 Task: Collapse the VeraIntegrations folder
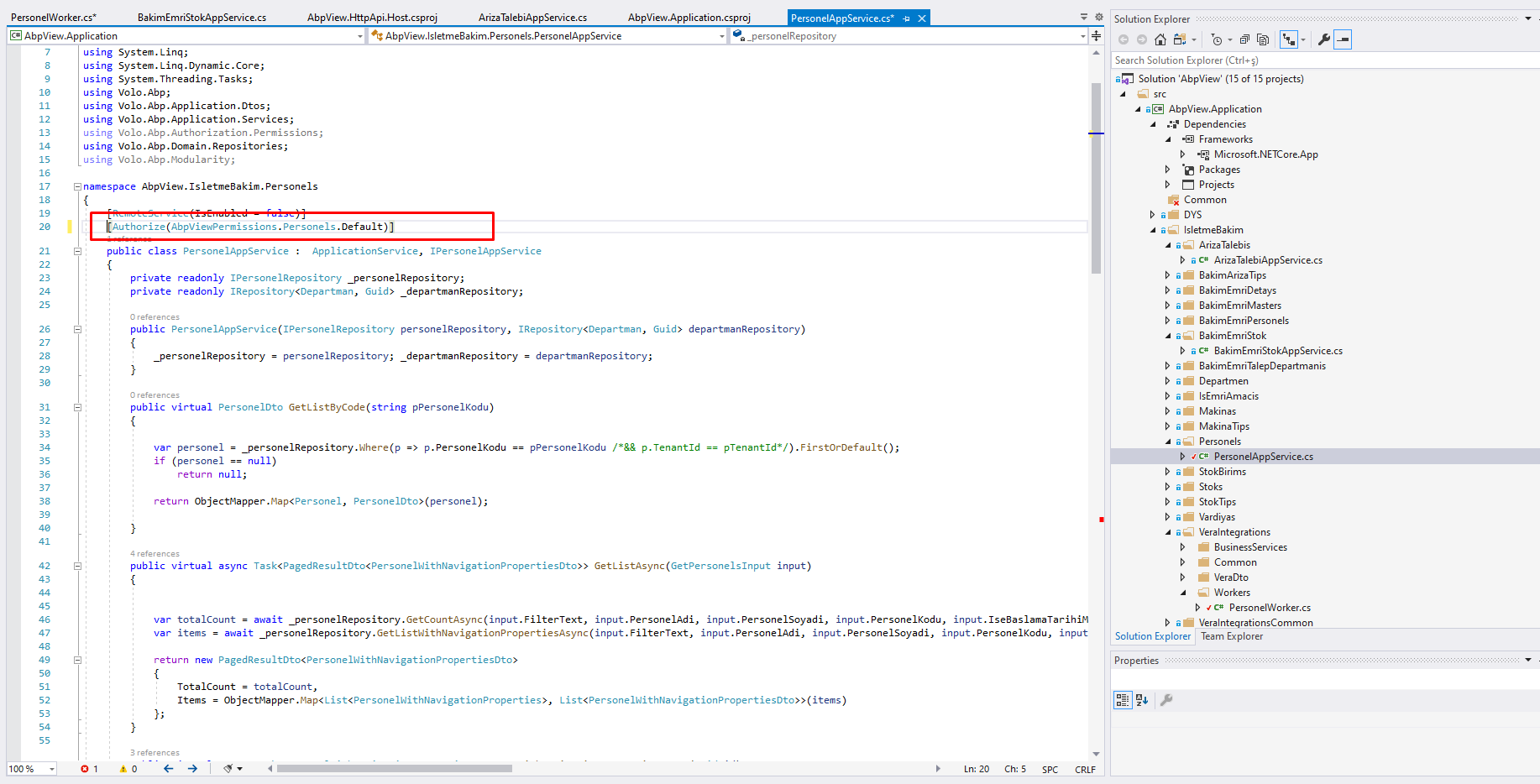[1168, 532]
